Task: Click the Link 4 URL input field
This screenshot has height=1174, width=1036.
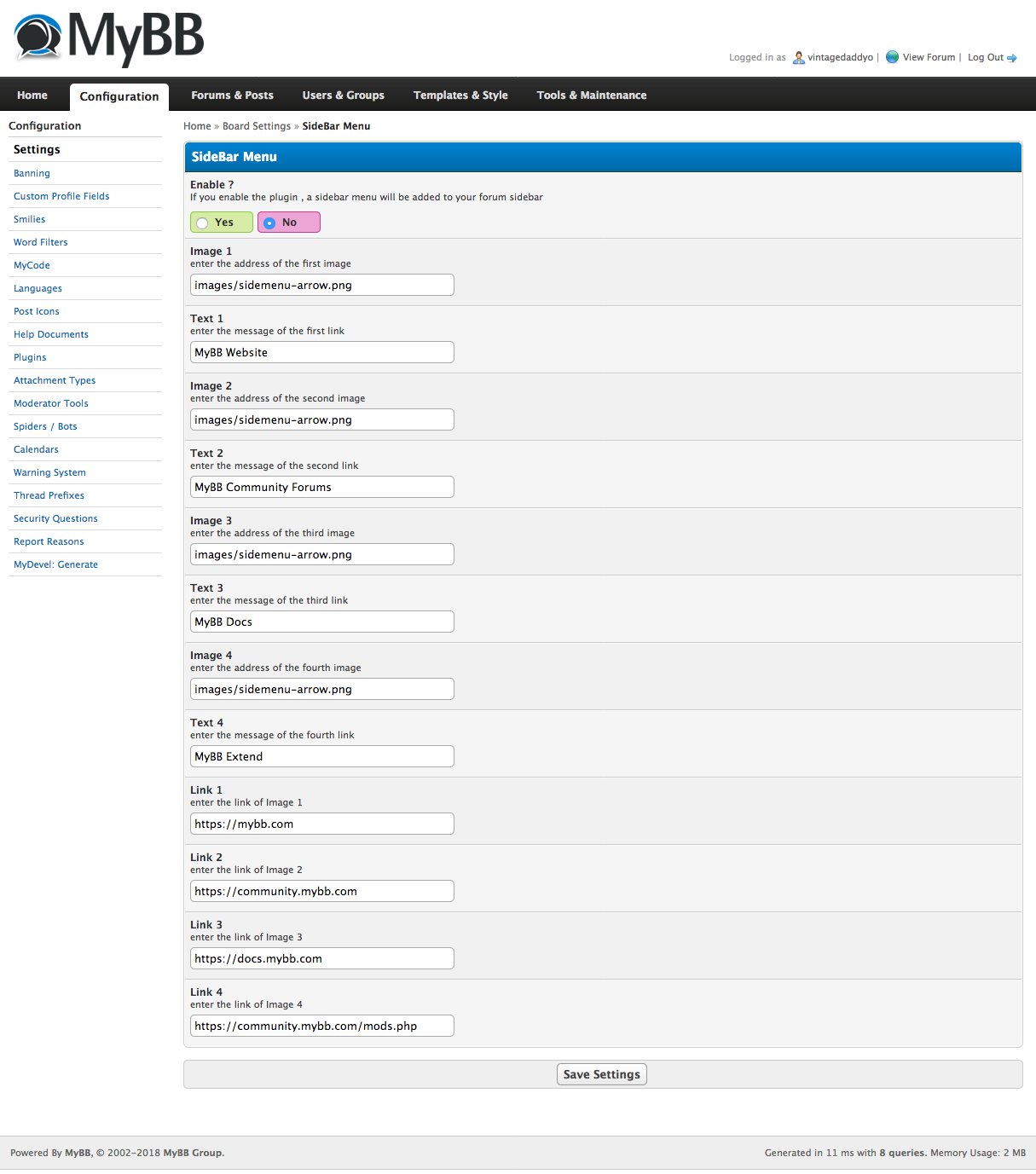Action: pos(321,1026)
